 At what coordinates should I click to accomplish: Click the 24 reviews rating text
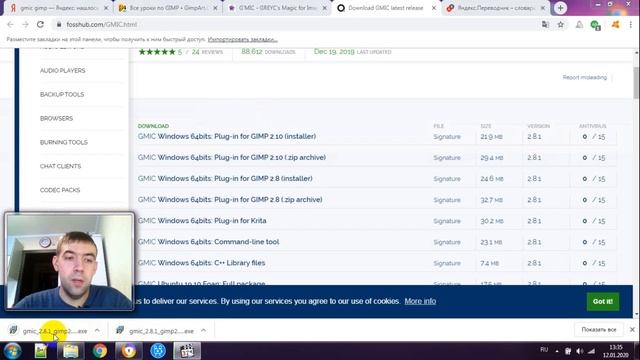tap(207, 52)
